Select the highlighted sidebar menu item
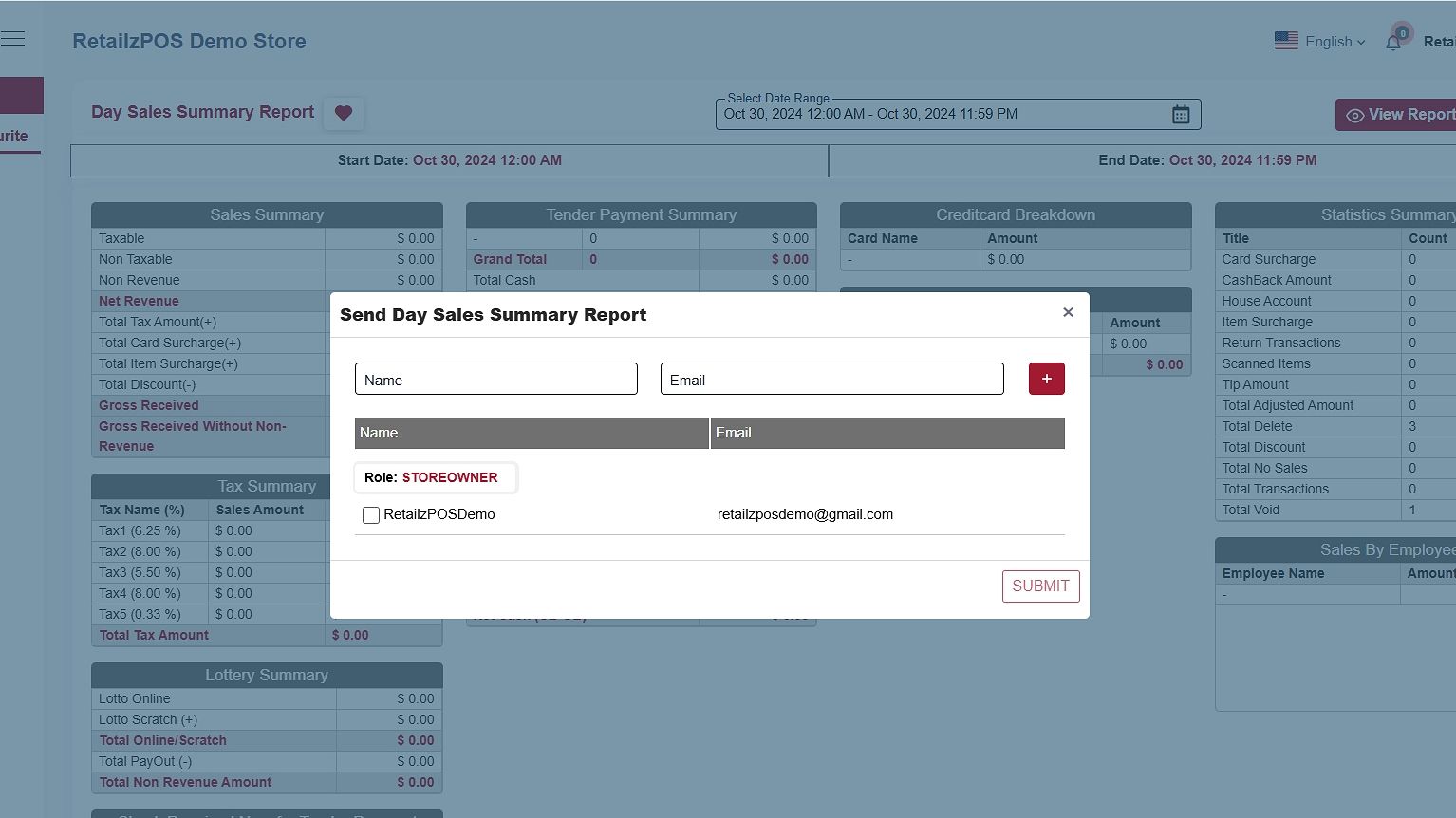 [21, 96]
